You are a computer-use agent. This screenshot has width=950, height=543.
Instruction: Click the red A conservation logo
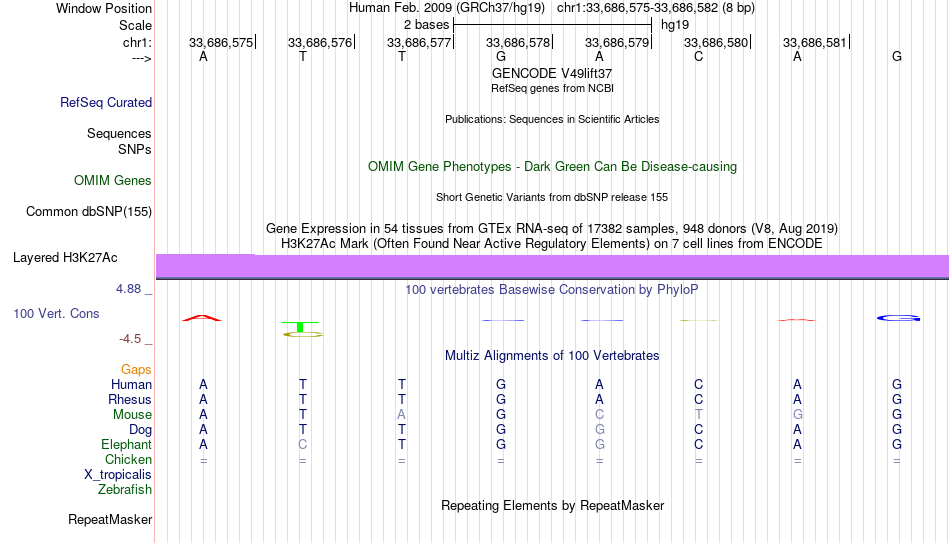202,318
